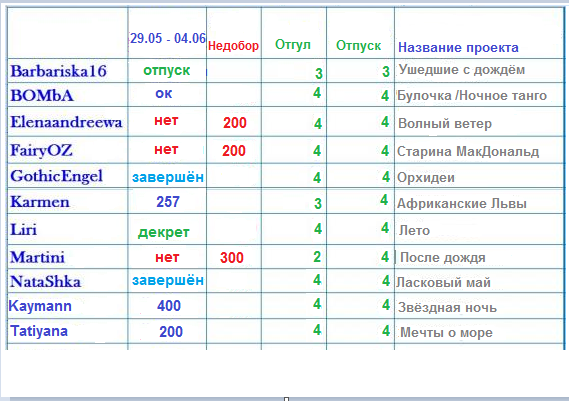Click the value '400' in Kaymann row
The height and width of the screenshot is (401, 569).
point(169,306)
